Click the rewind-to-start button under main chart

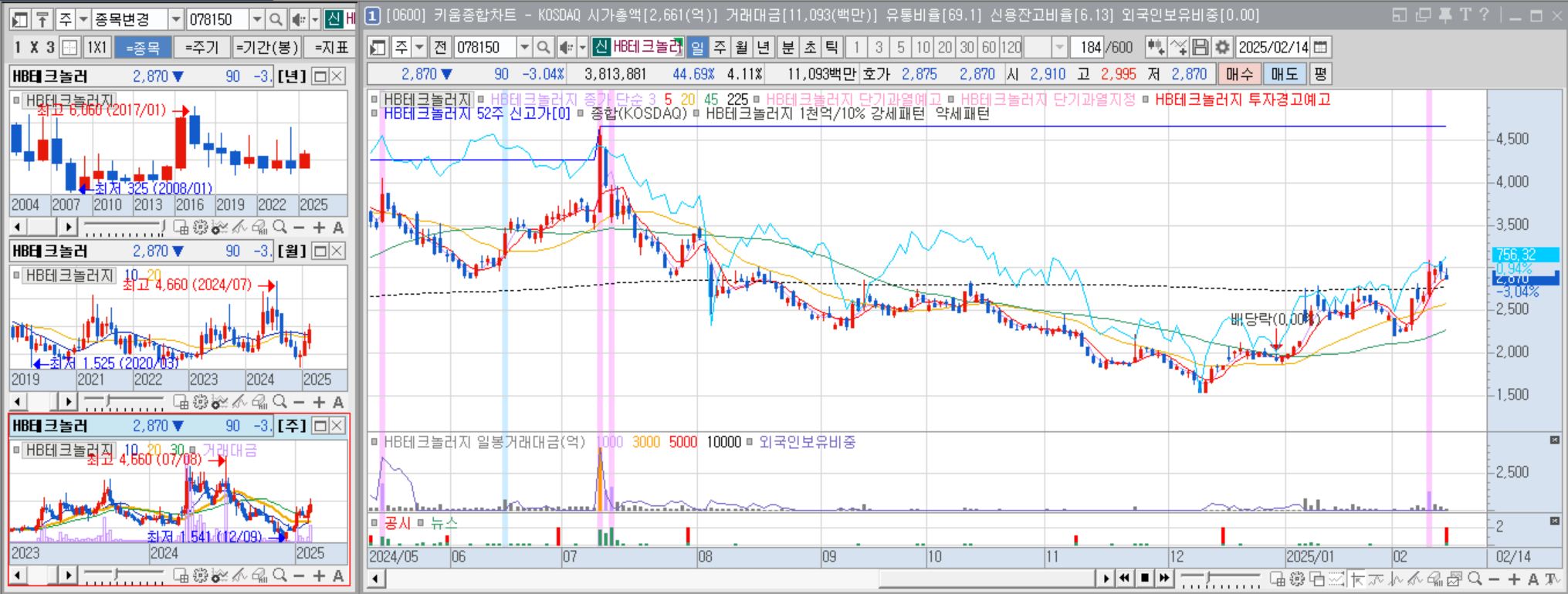1125,578
